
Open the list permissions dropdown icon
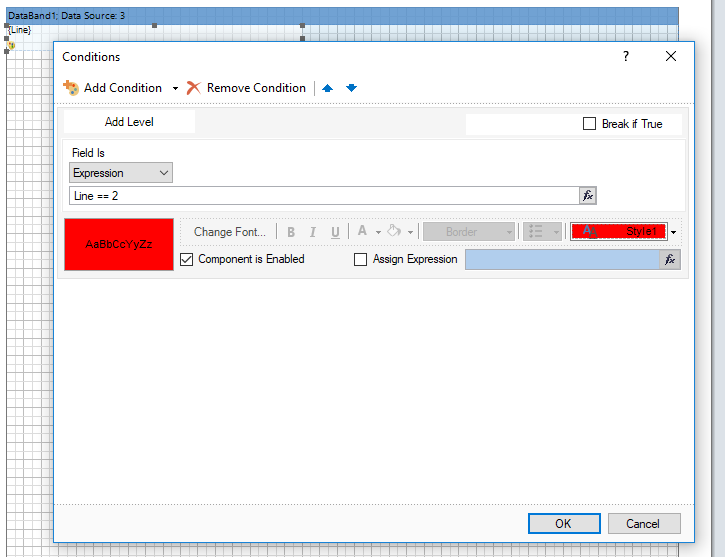542,232
